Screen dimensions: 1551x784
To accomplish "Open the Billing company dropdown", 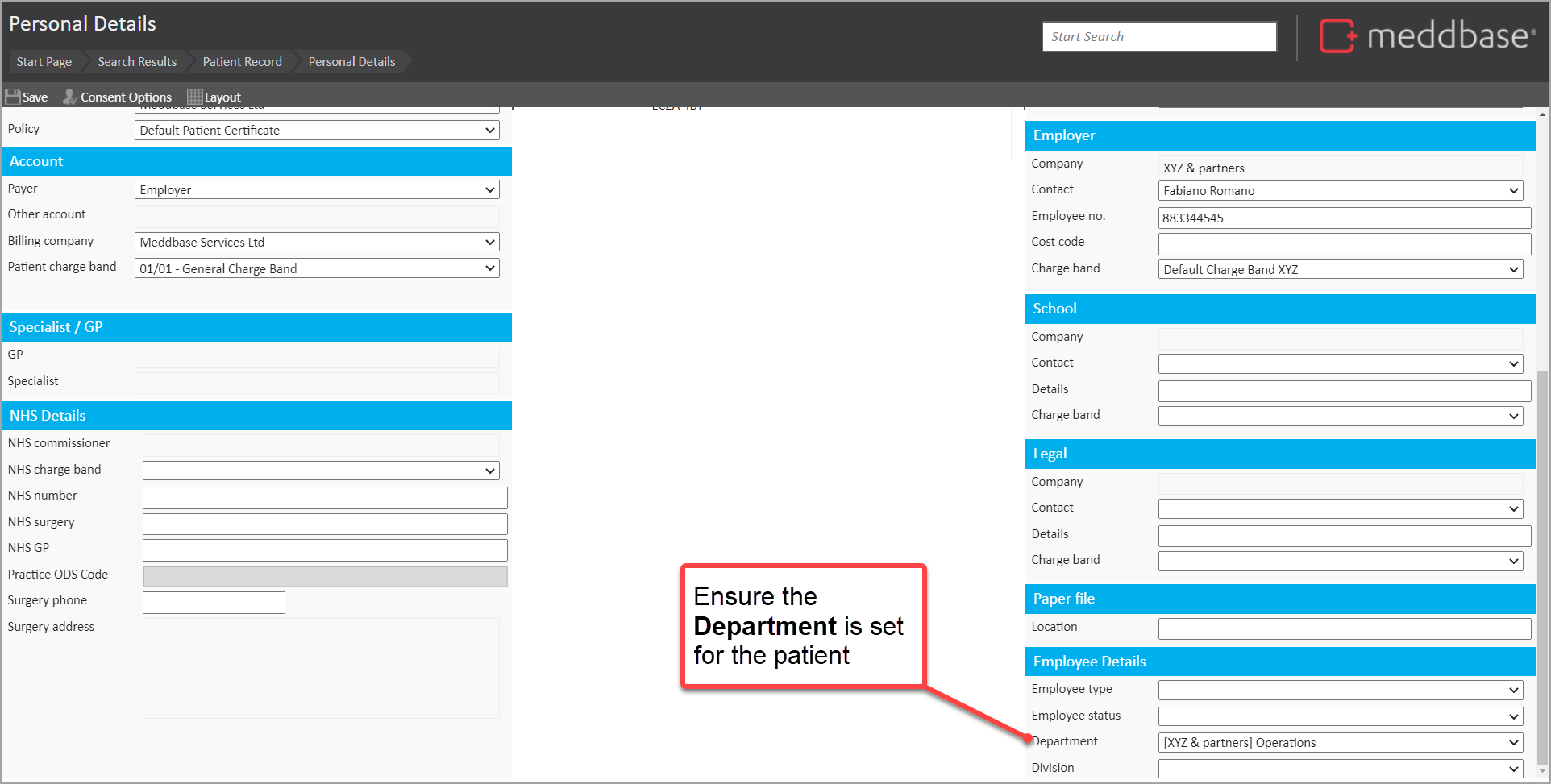I will (317, 242).
